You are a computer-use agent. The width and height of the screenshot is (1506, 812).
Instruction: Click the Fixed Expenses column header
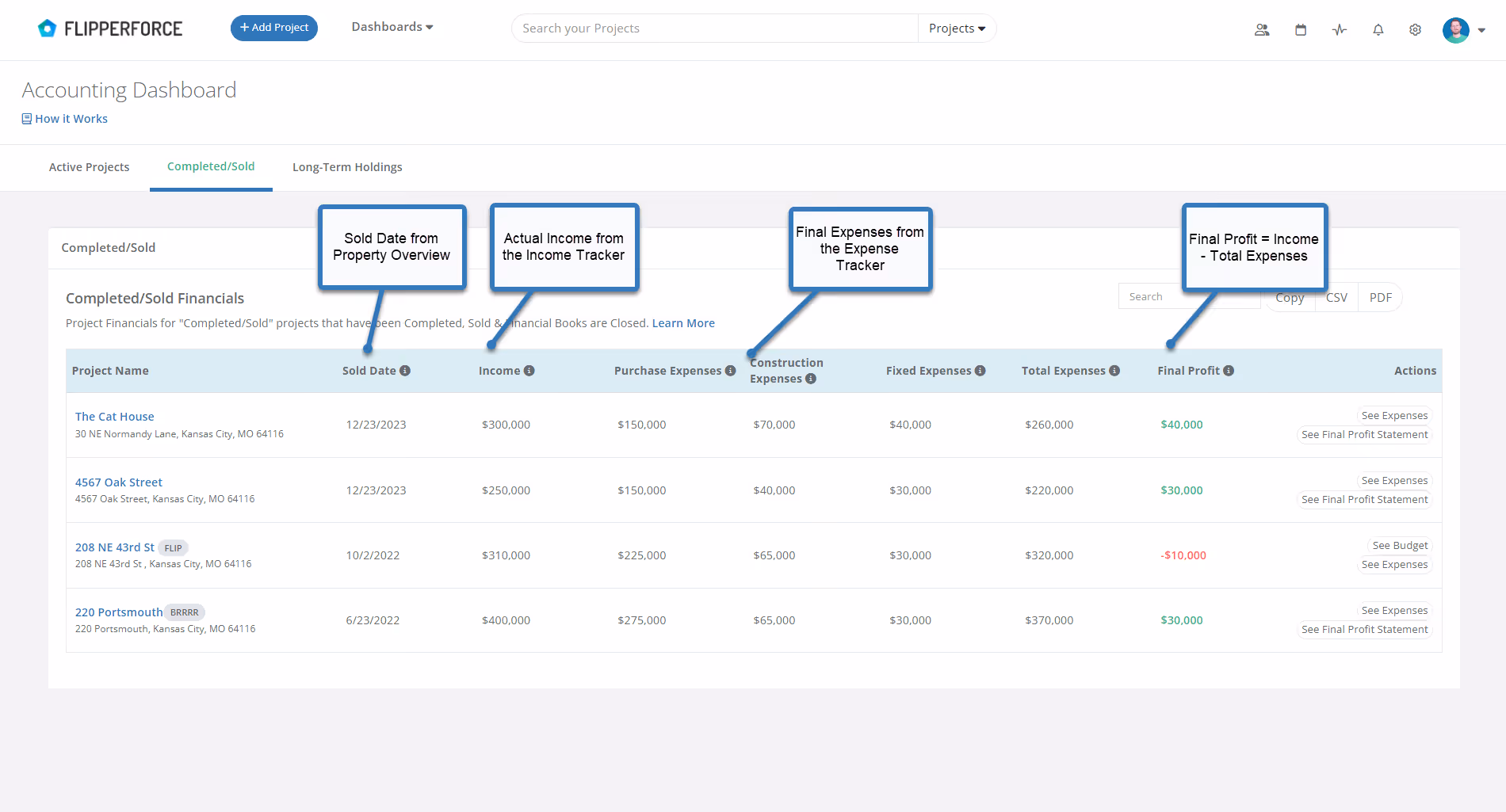pyautogui.click(x=928, y=371)
